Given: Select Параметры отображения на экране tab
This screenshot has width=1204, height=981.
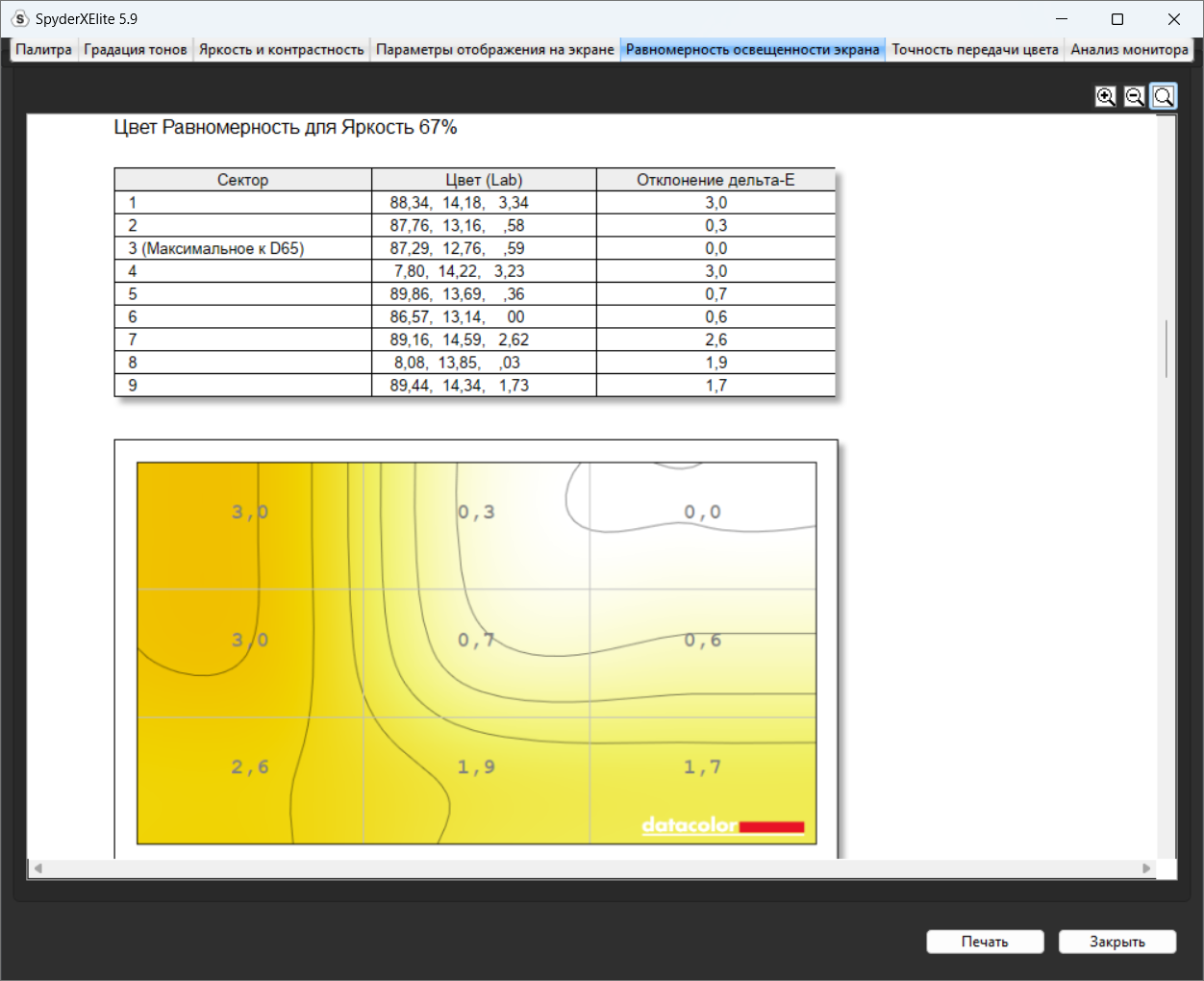Looking at the screenshot, I should [495, 50].
